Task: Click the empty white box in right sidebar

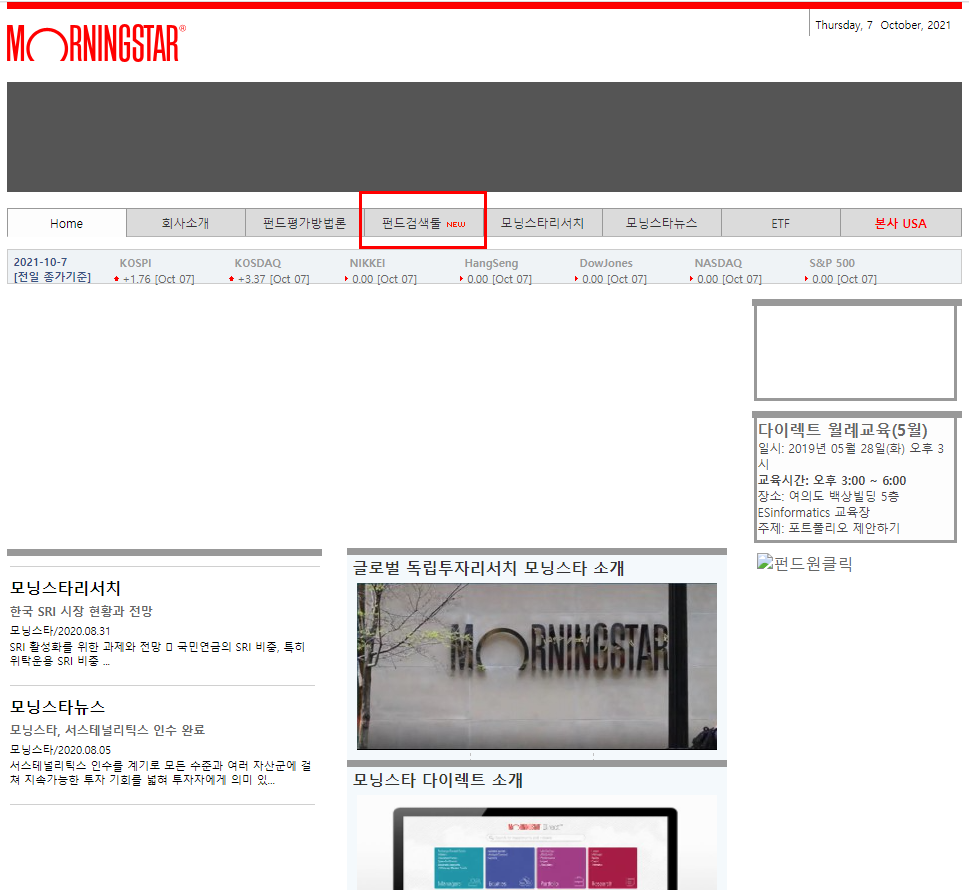Action: 856,352
